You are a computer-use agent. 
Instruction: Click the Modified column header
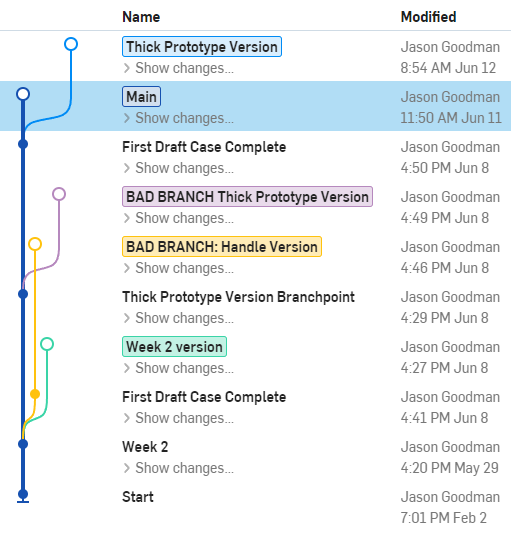pyautogui.click(x=428, y=17)
